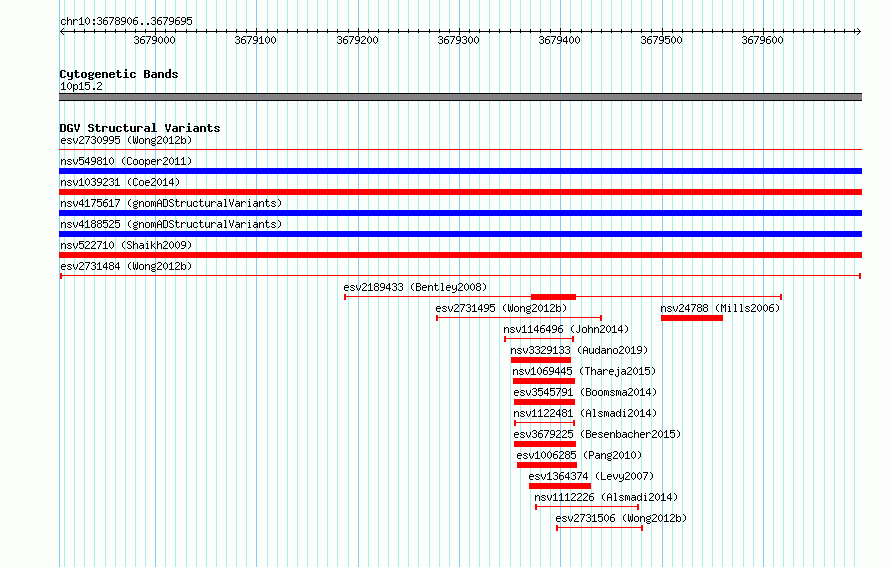This screenshot has width=890, height=567.
Task: Click the nsv1039231 red feature bar
Action: pos(460,192)
